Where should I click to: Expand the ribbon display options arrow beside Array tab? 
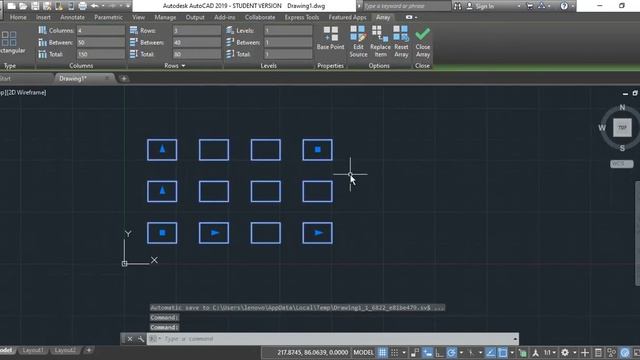(x=416, y=17)
